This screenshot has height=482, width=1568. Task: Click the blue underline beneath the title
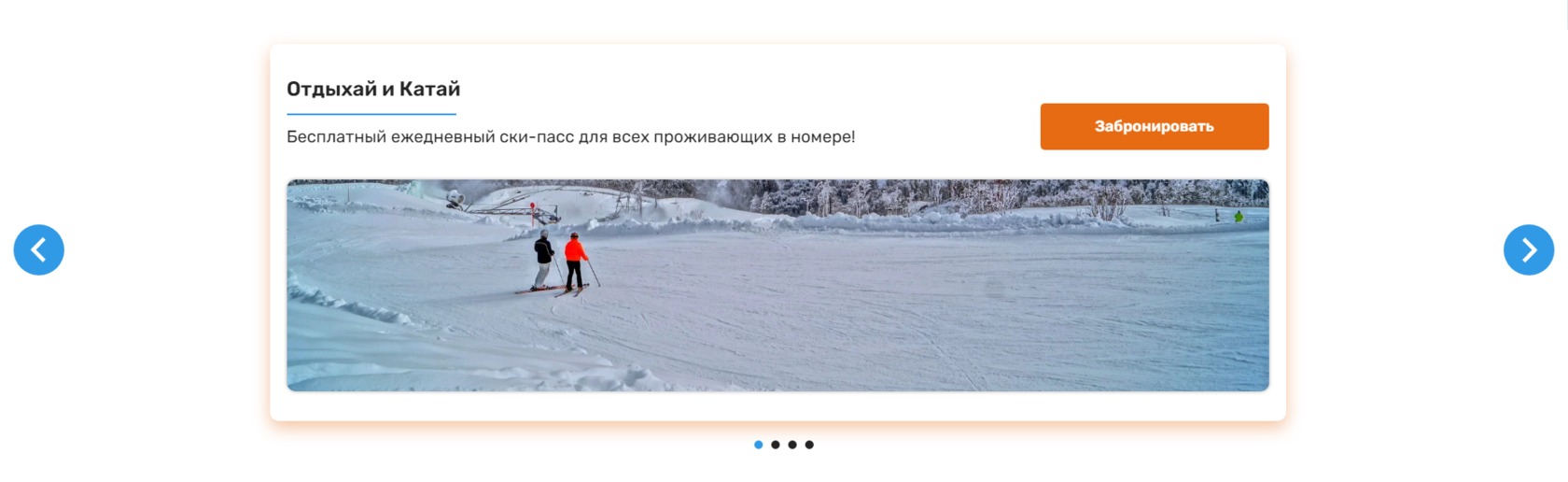coord(371,114)
